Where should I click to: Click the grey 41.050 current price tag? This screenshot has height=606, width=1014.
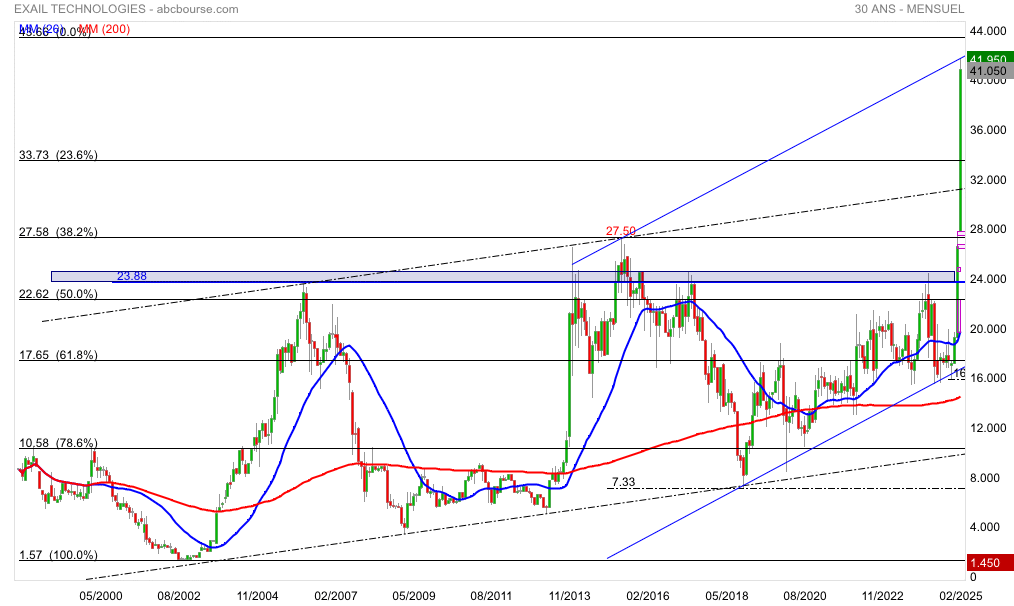coord(989,71)
